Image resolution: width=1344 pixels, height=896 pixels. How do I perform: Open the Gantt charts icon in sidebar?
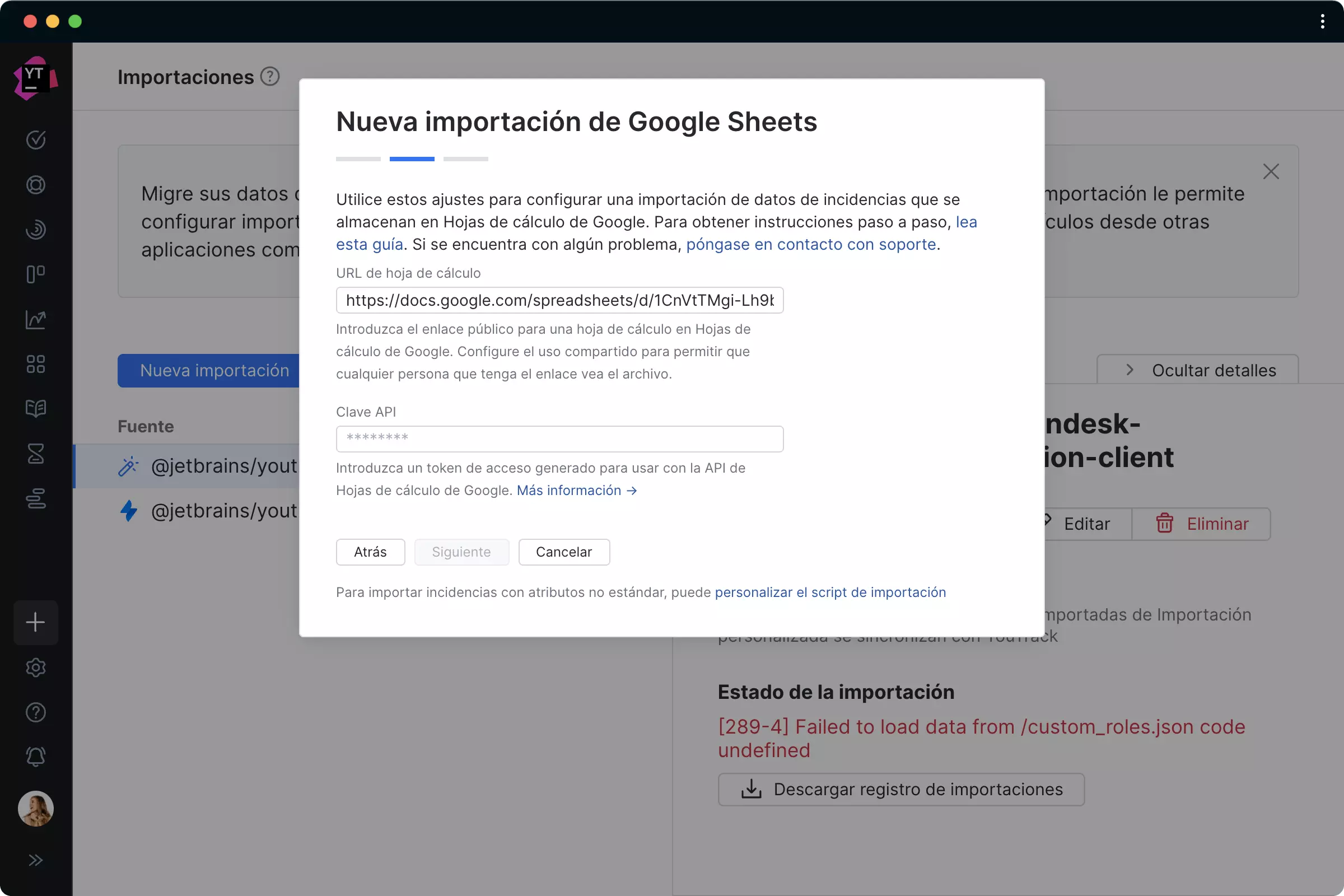tap(36, 499)
